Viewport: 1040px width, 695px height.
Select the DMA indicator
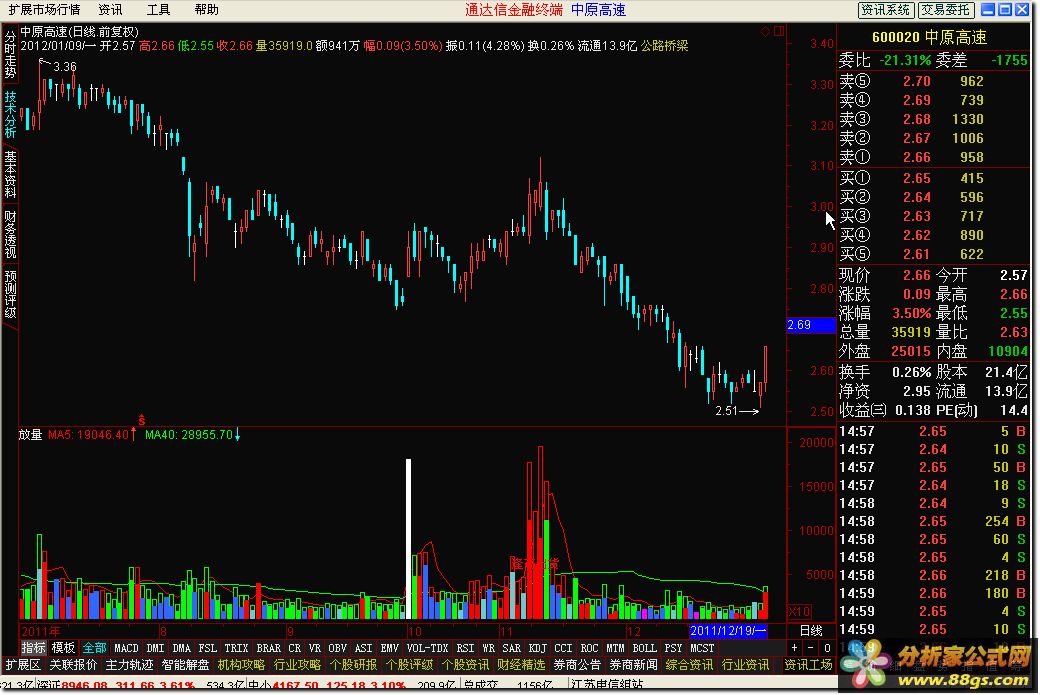coord(181,648)
